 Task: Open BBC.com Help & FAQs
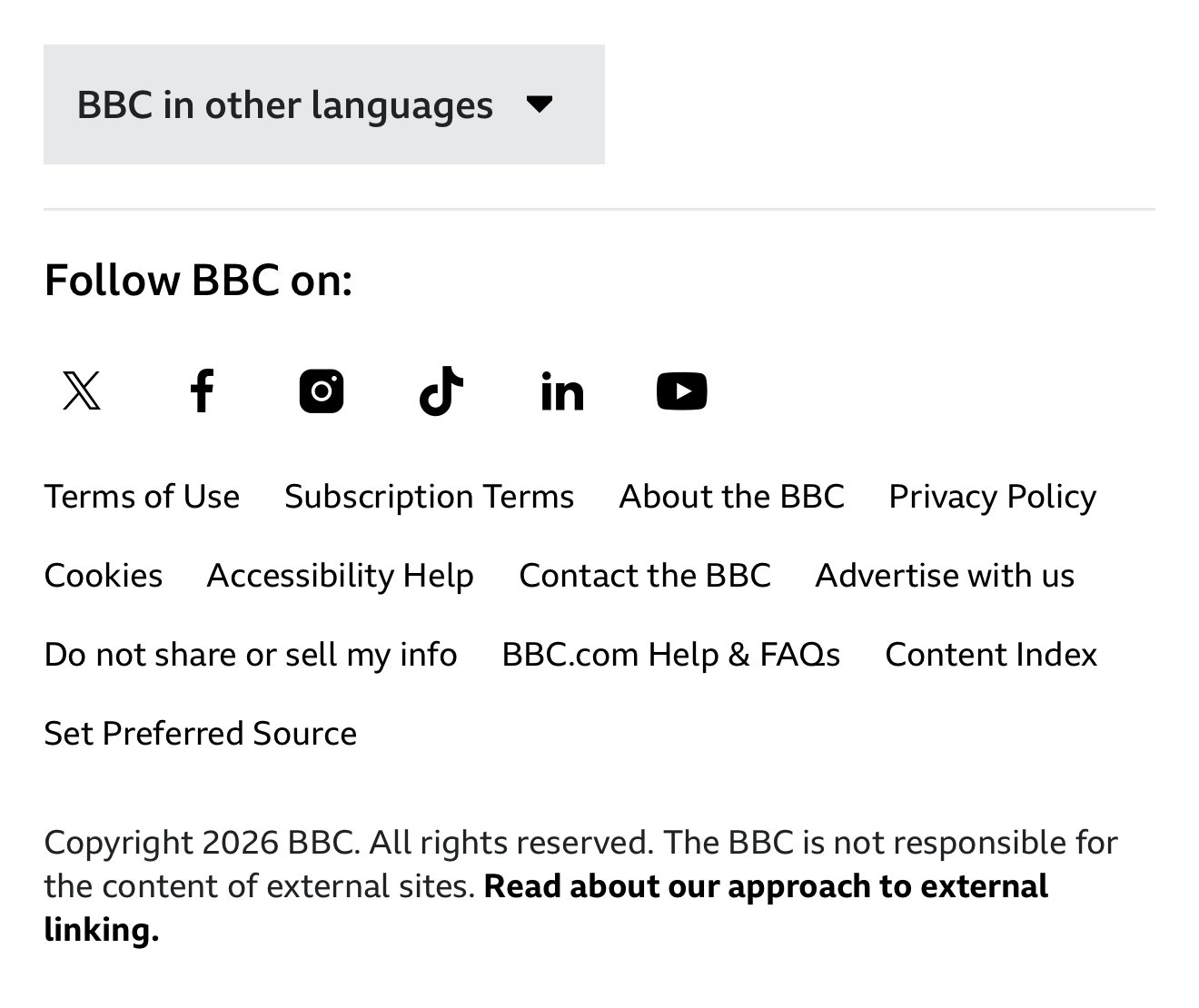(671, 655)
